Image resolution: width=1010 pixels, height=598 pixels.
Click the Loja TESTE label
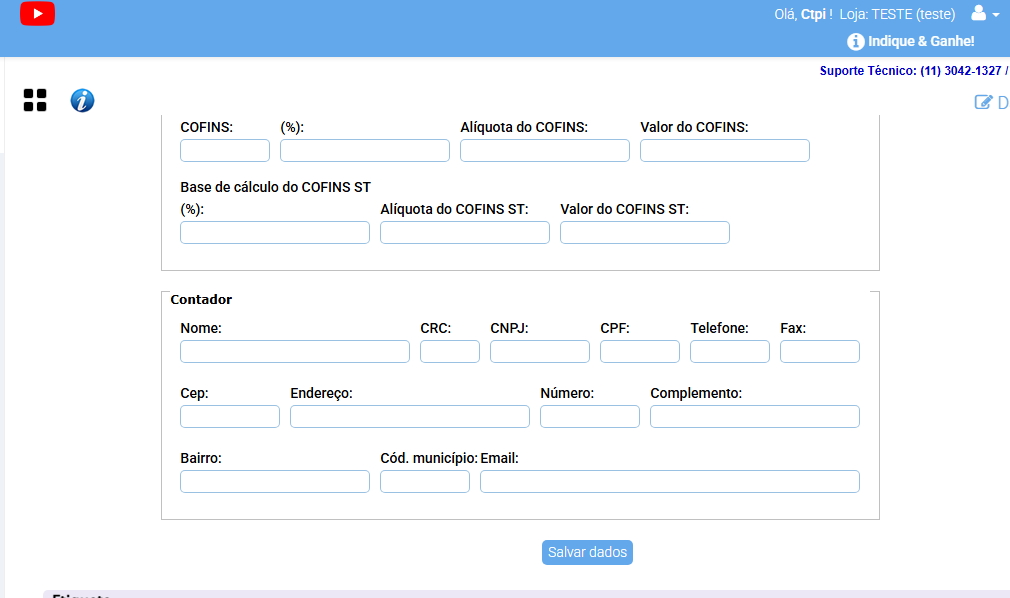(898, 14)
